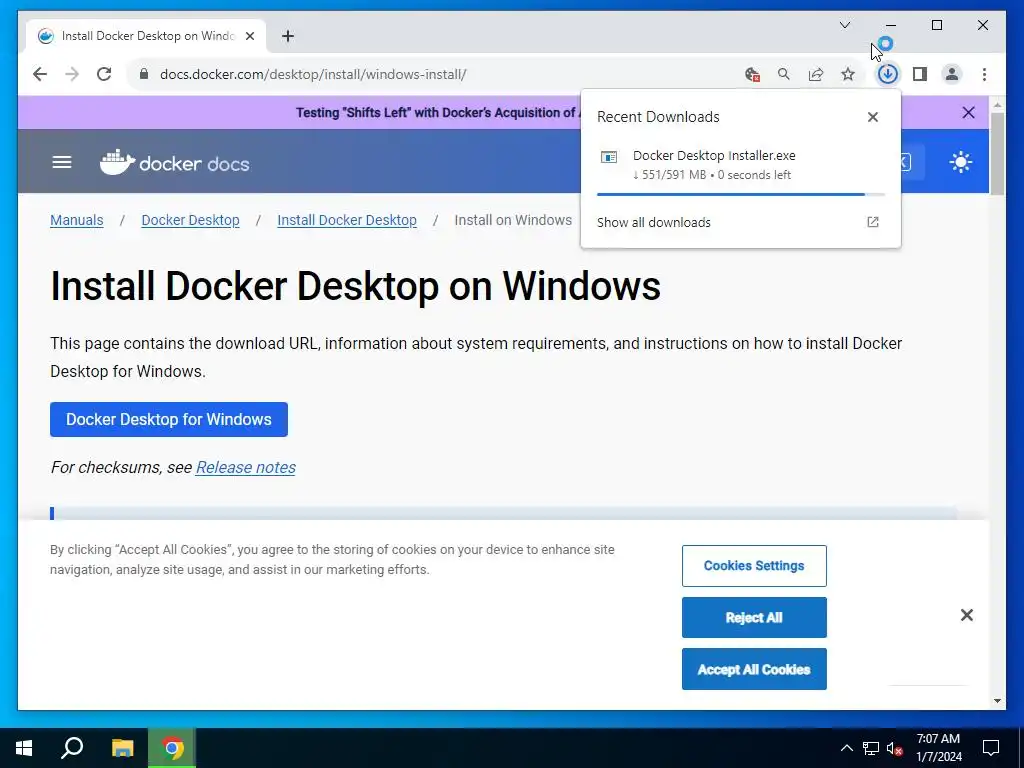Image resolution: width=1024 pixels, height=768 pixels.
Task: Open the zoom magnifier icon in address bar
Action: (784, 74)
